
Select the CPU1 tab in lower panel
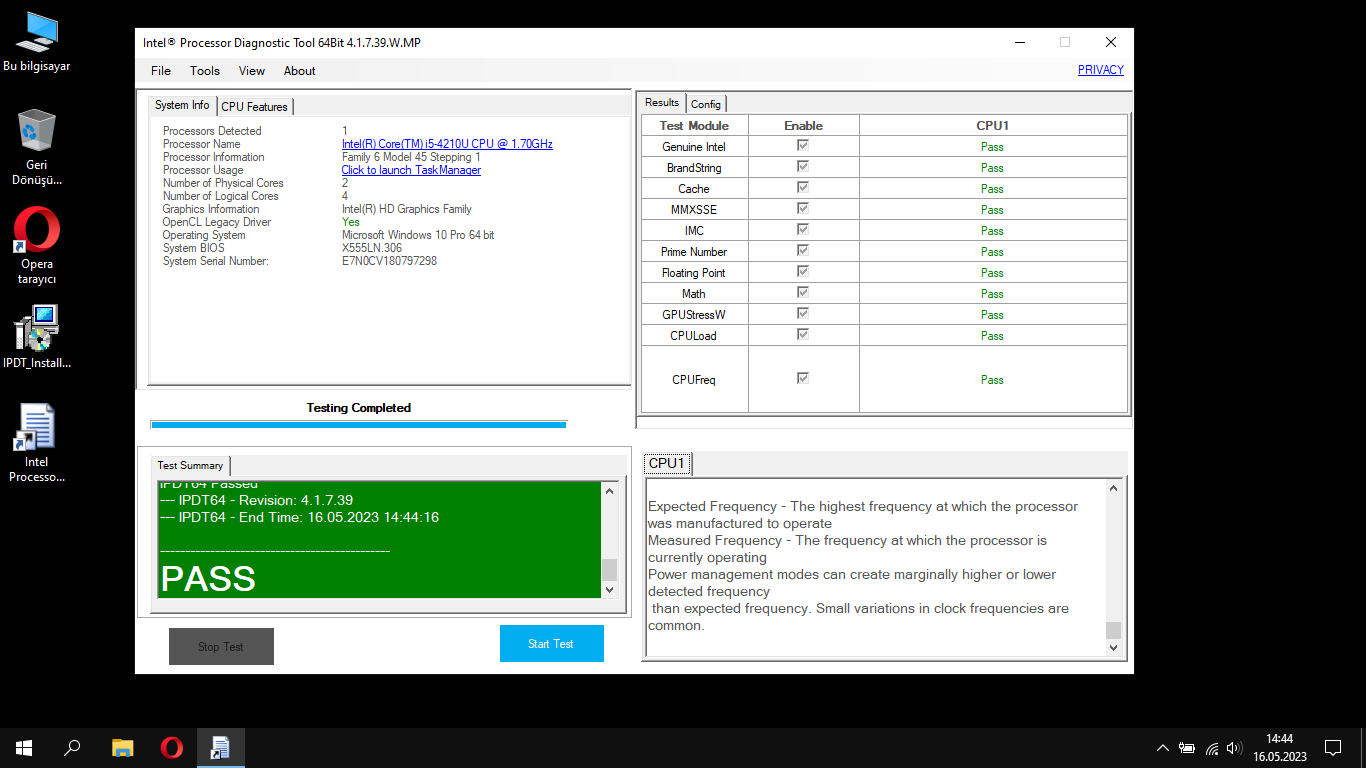coord(667,463)
